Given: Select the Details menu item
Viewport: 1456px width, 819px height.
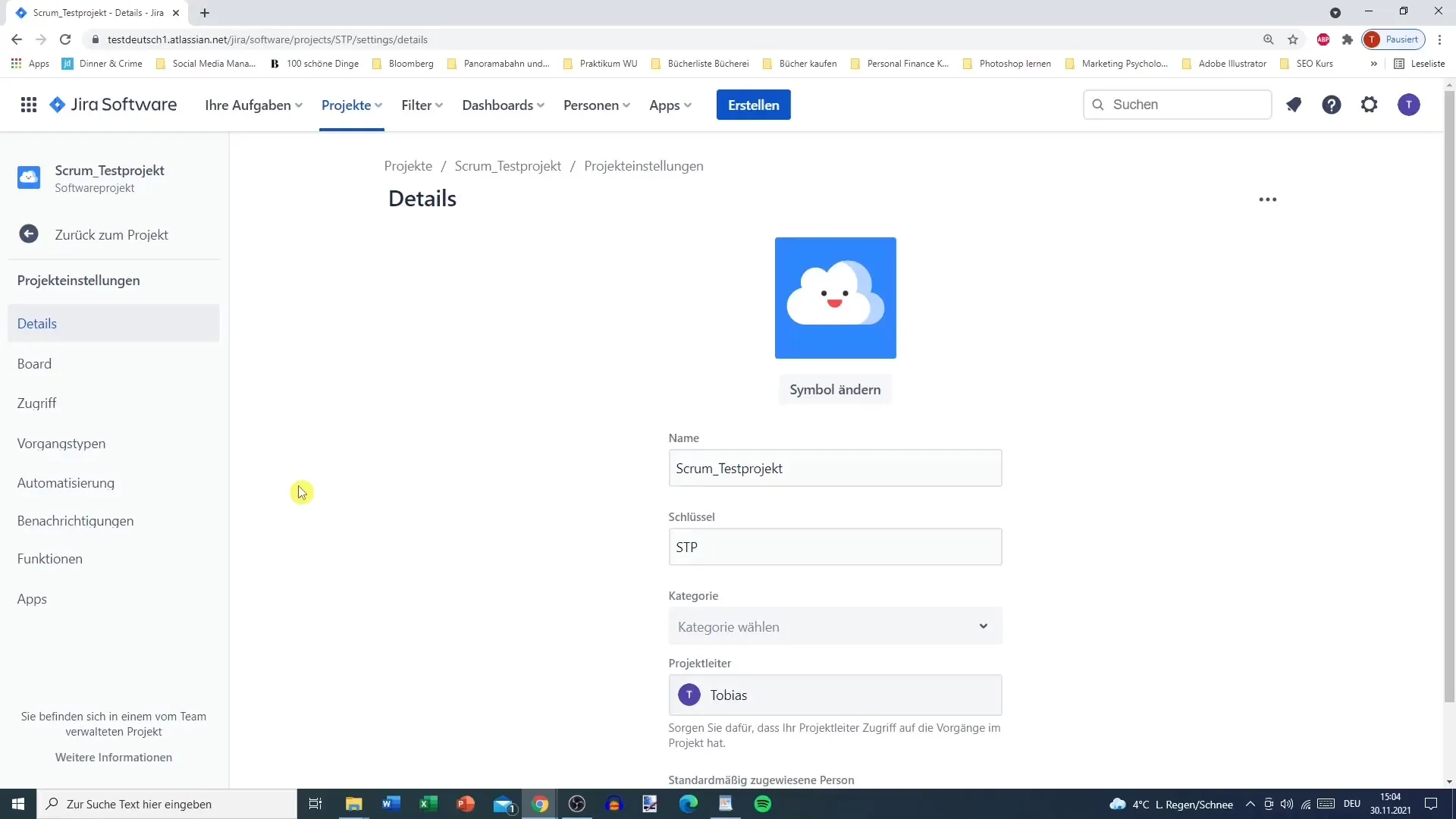Looking at the screenshot, I should pos(37,323).
